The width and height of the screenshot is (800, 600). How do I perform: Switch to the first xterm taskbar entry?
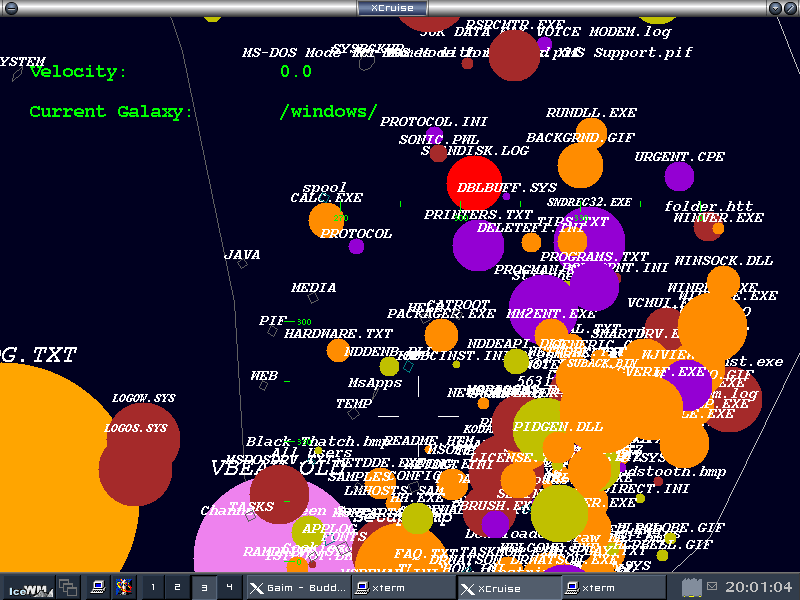click(401, 587)
